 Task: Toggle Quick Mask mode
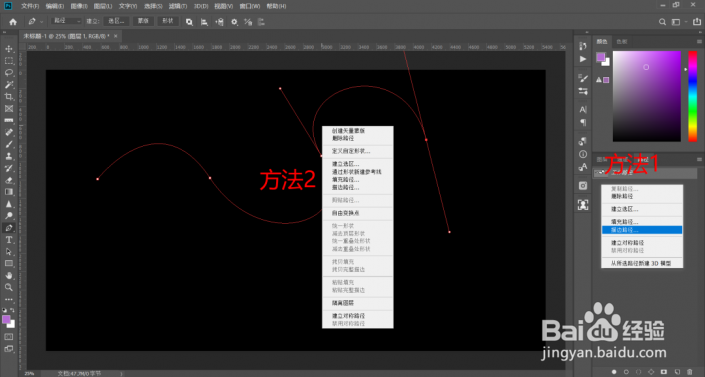[9, 337]
